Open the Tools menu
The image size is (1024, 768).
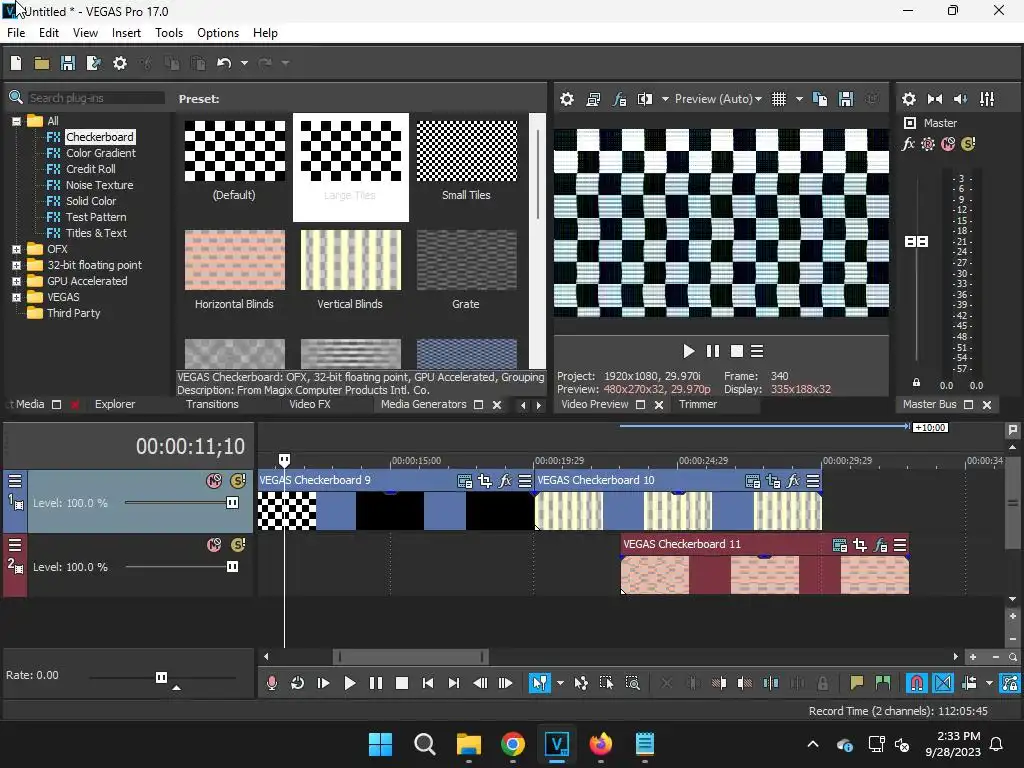click(168, 33)
